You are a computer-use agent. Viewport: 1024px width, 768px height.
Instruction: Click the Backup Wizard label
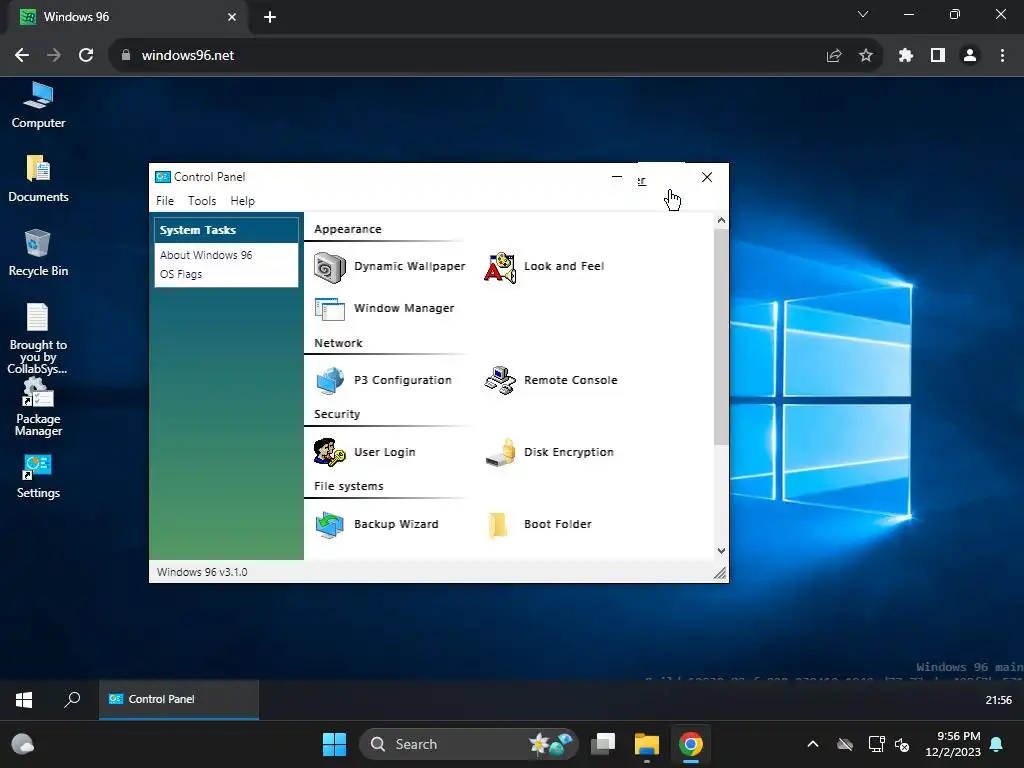pyautogui.click(x=396, y=524)
